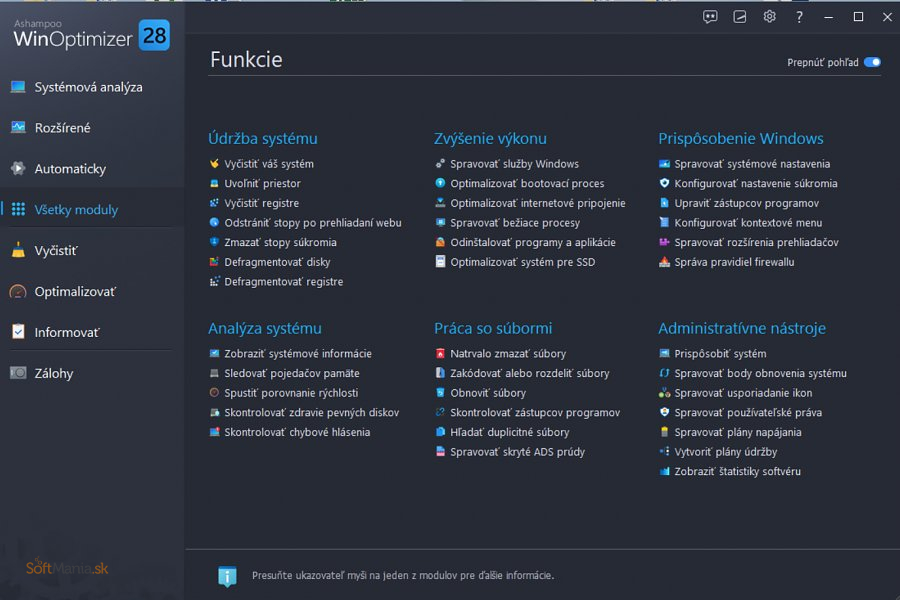The width and height of the screenshot is (900, 600).
Task: Click the WinOptimizer 28 logo
Action: [x=92, y=34]
